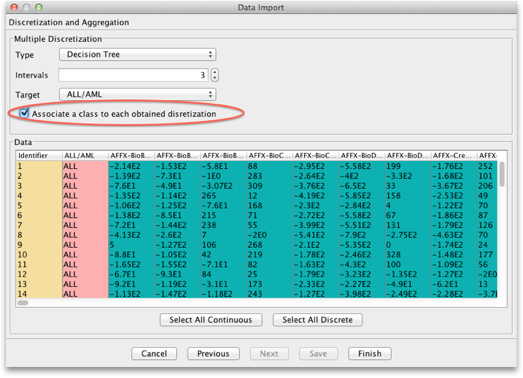Click cell with value -2.14E2

tap(131, 166)
